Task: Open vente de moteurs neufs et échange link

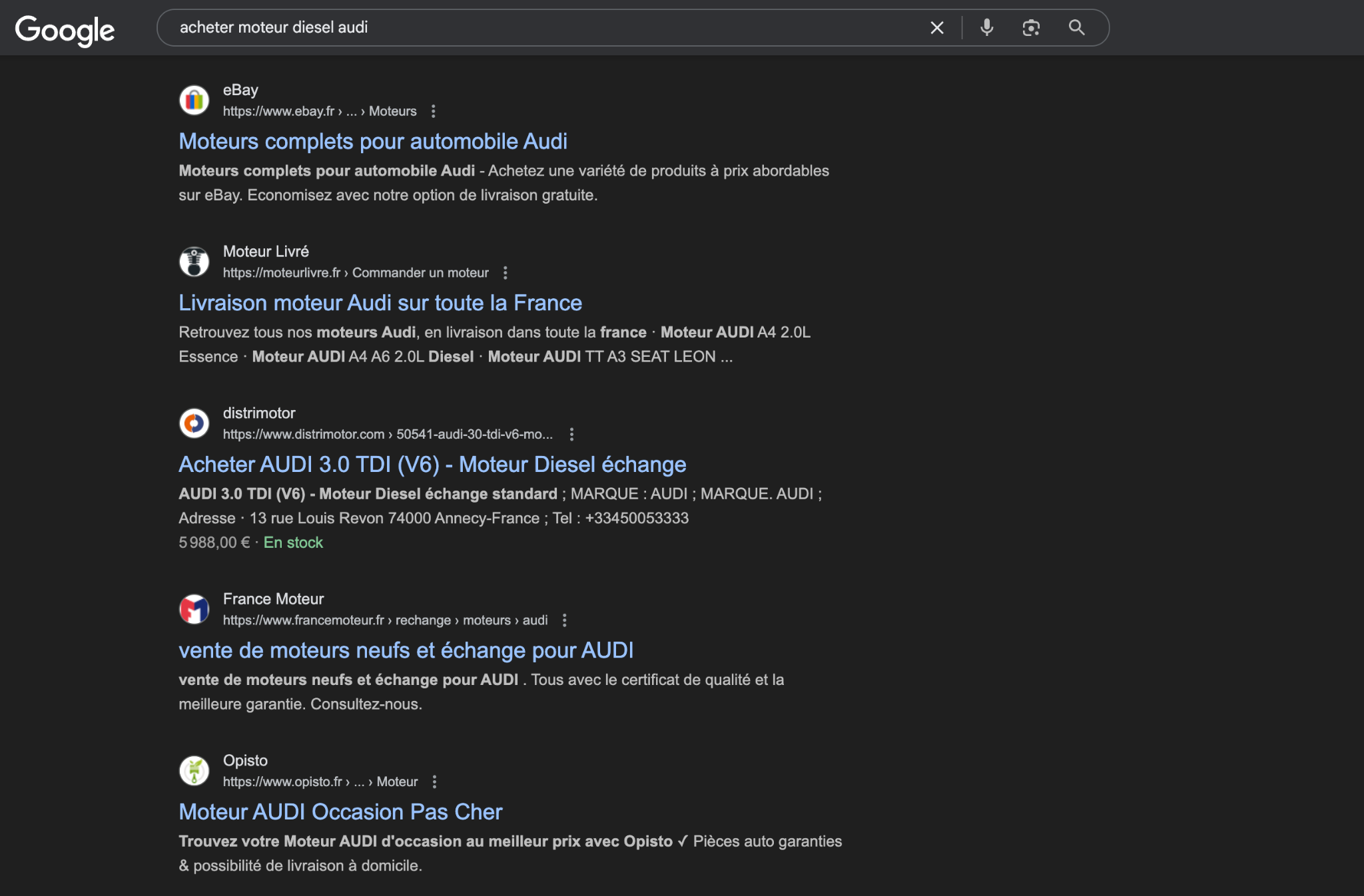Action: [406, 650]
